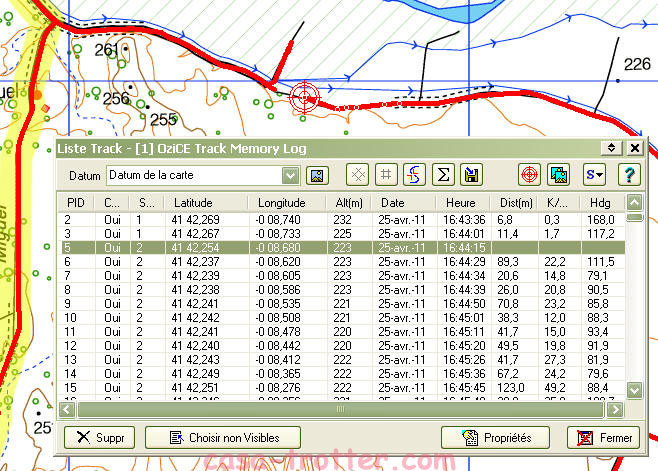Click longitude cell -0 08,620
Viewport: 658px width, 471px height.
[x=278, y=262]
